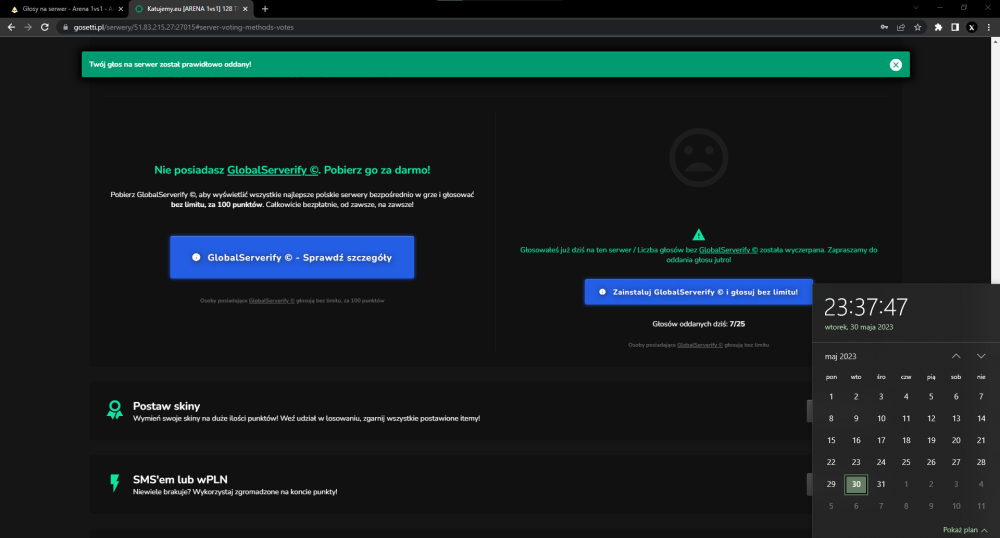1000x538 pixels.
Task: Select day 24 in the May calendar
Action: [x=881, y=462]
